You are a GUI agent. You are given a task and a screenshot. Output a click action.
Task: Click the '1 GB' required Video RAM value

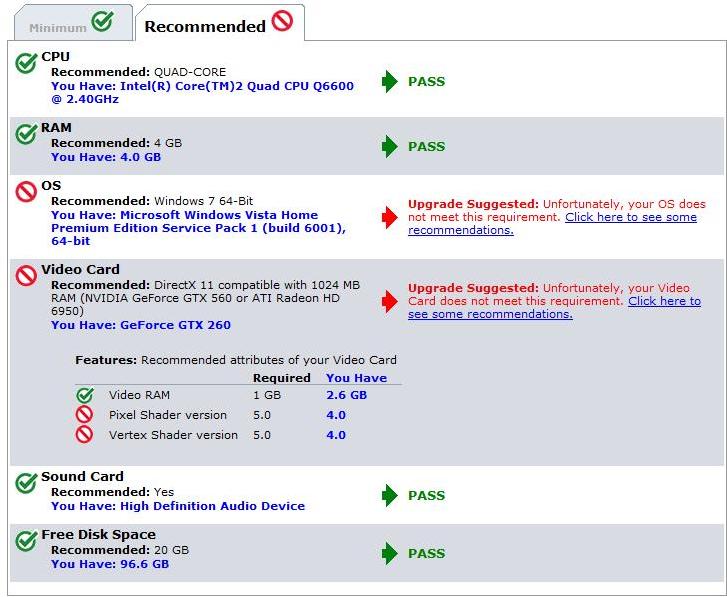point(267,395)
